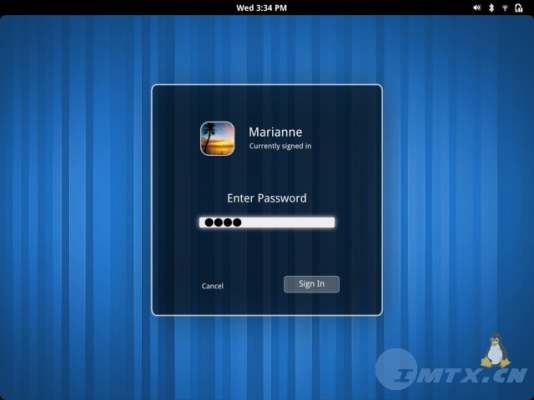Open the Wi-Fi network indicator
Image resolution: width=534 pixels, height=400 pixels.
tap(505, 8)
